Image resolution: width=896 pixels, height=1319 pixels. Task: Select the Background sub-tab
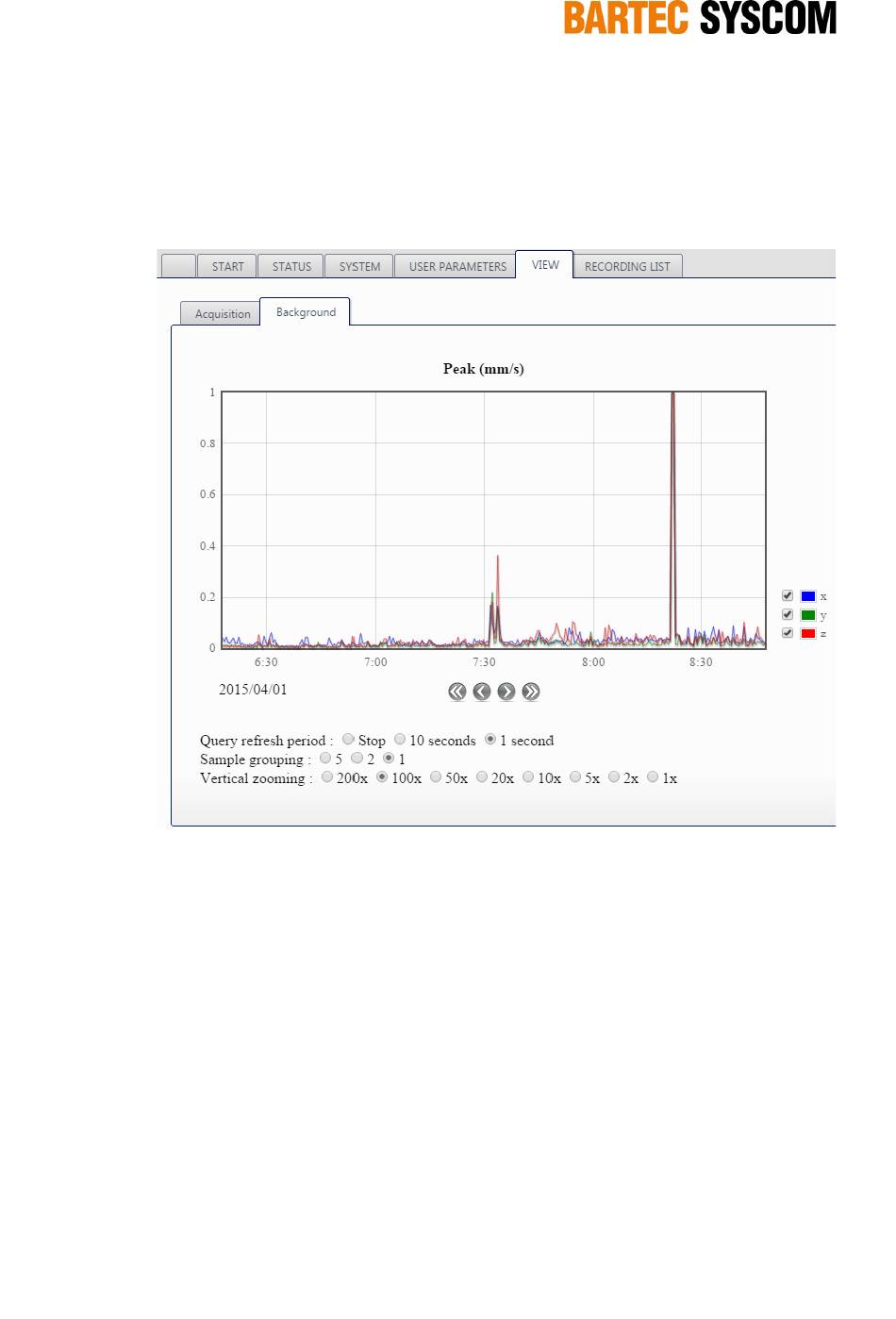306,311
